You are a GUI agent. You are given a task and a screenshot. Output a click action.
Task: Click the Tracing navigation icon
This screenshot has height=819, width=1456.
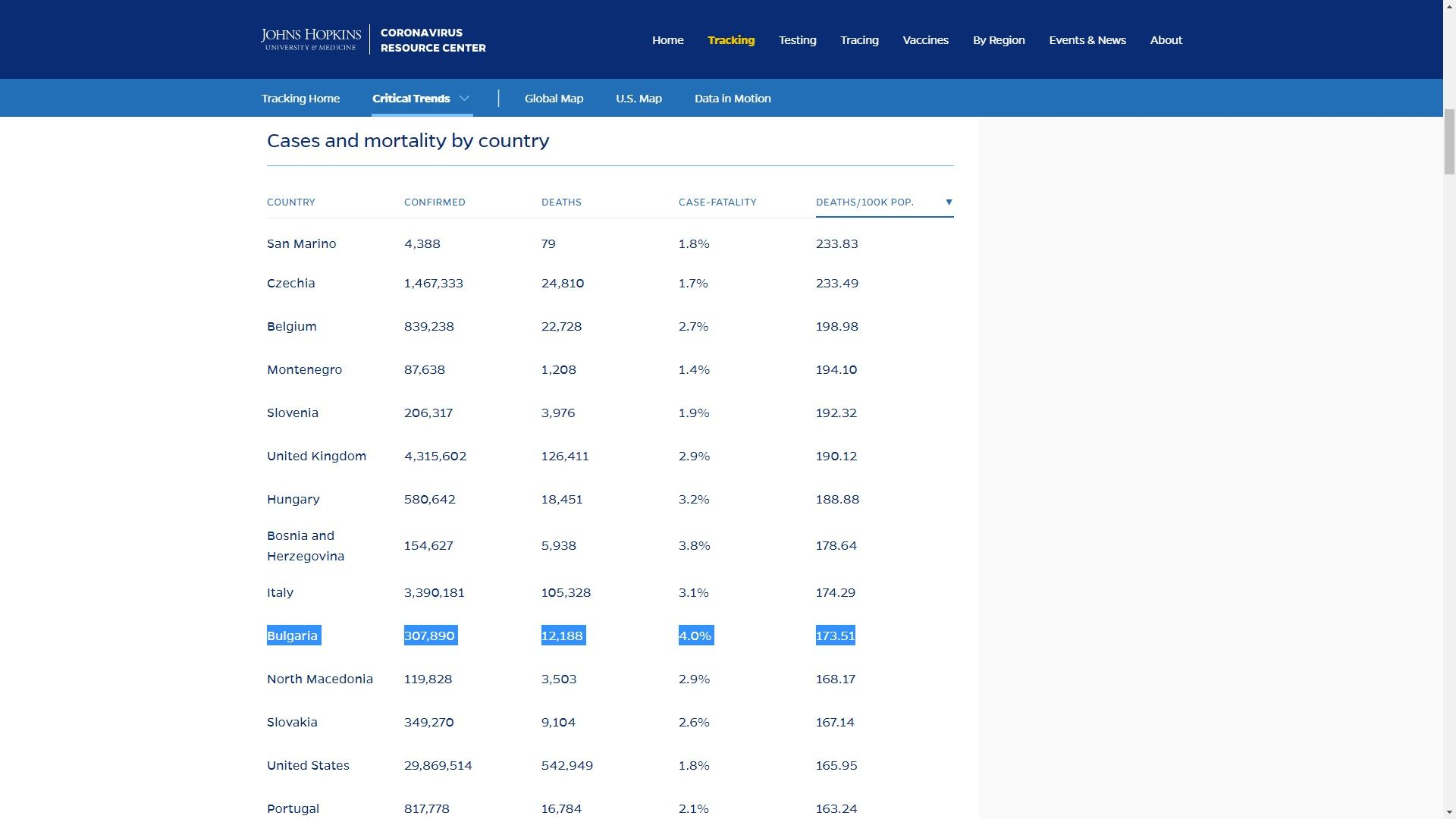(858, 40)
